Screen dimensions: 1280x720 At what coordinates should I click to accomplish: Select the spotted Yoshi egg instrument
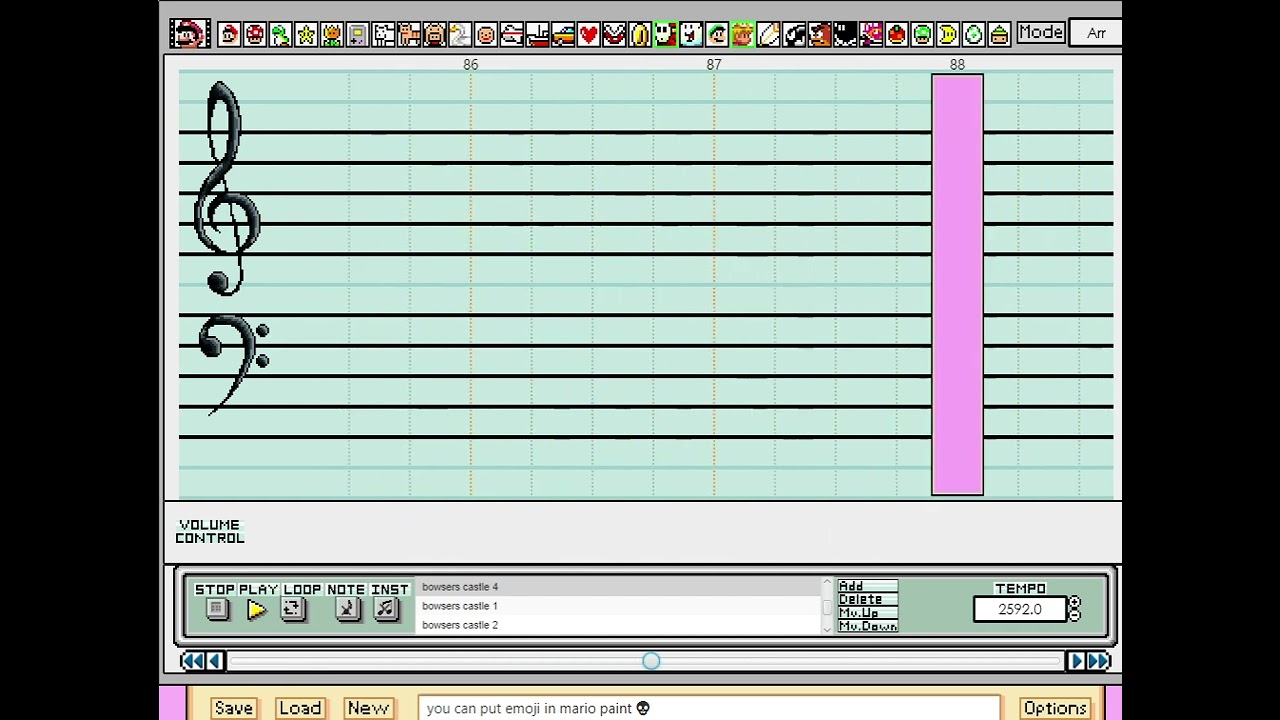click(973, 35)
